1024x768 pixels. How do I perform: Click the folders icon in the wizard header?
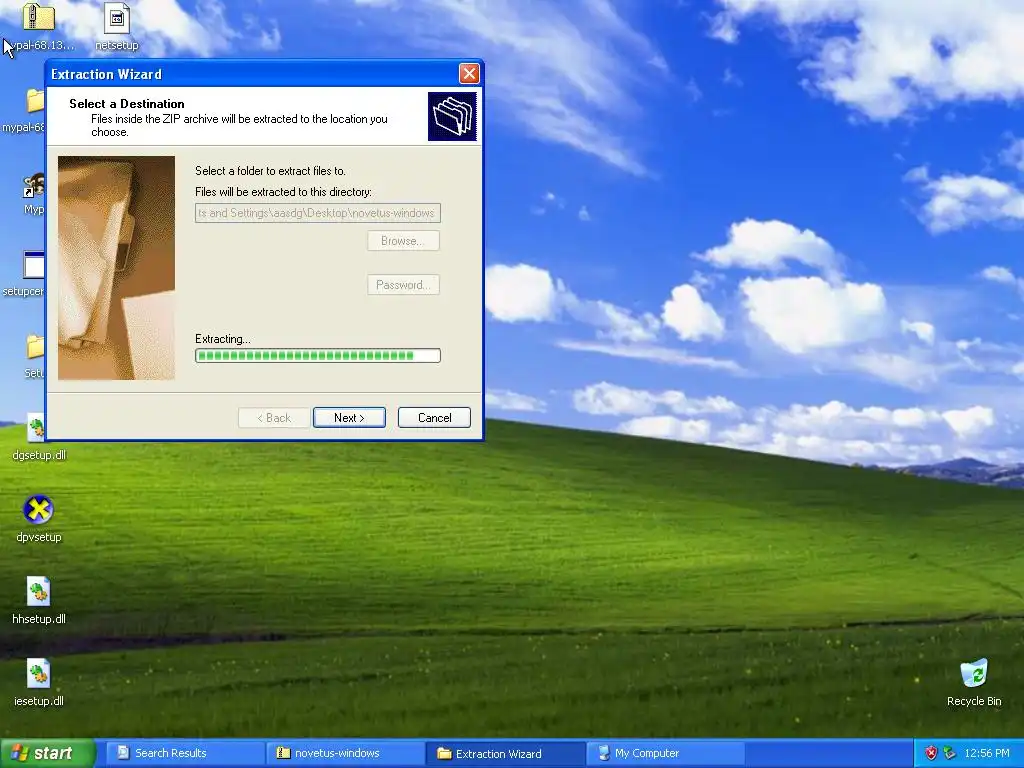pos(452,116)
